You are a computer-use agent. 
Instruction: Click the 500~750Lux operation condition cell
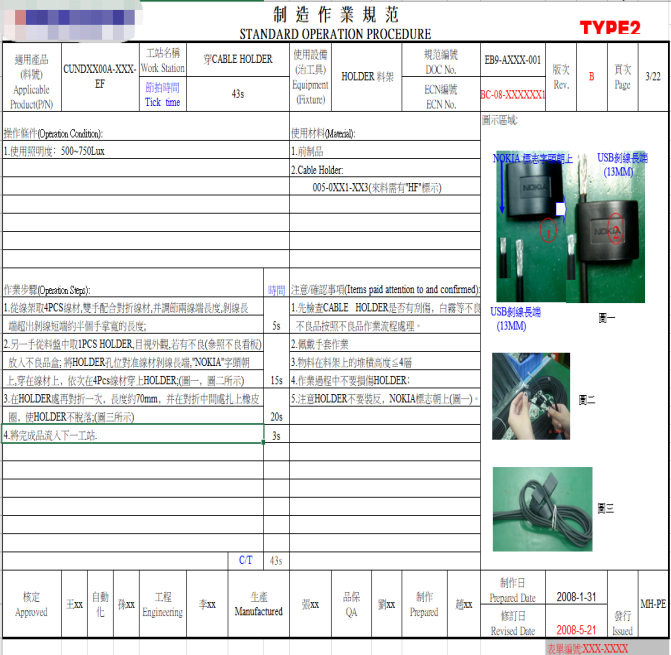145,151
